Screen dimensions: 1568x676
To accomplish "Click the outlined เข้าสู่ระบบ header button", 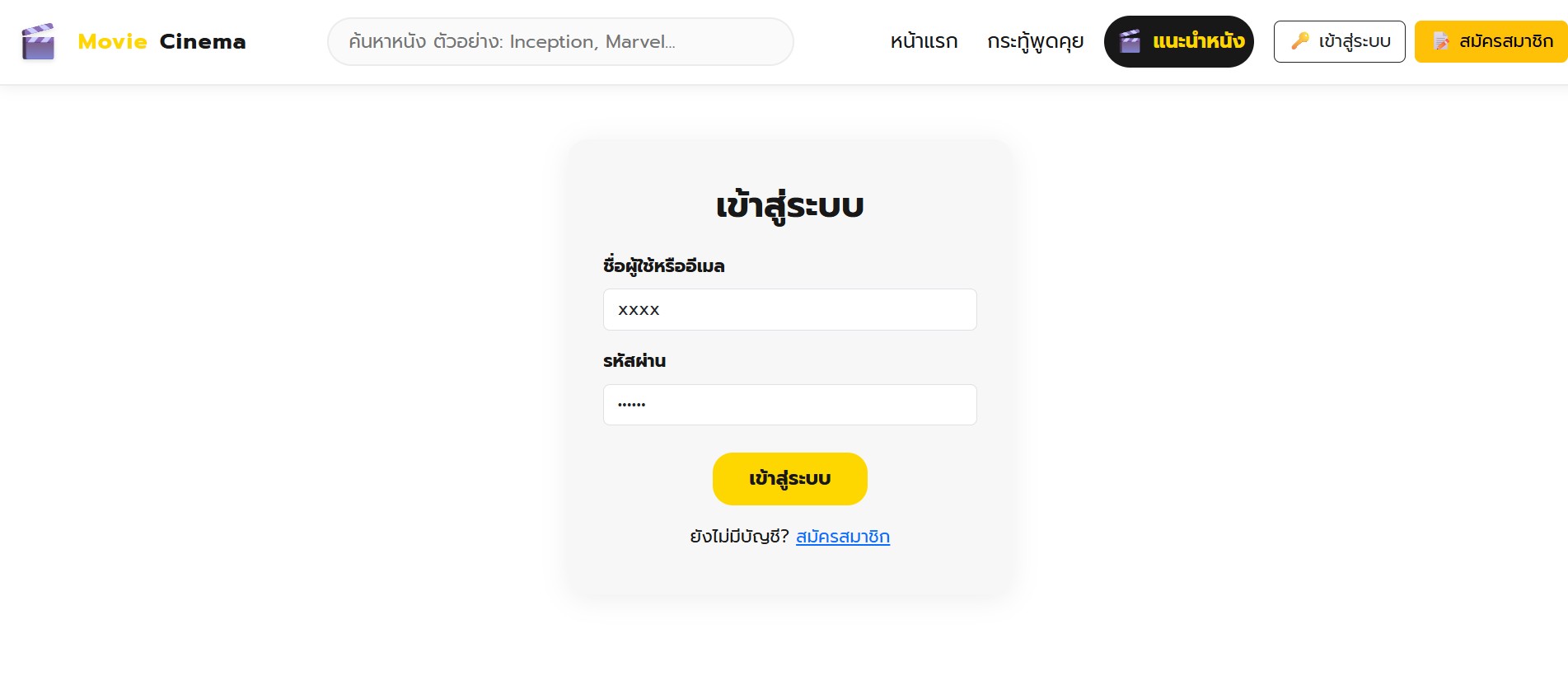I will pyautogui.click(x=1340, y=41).
